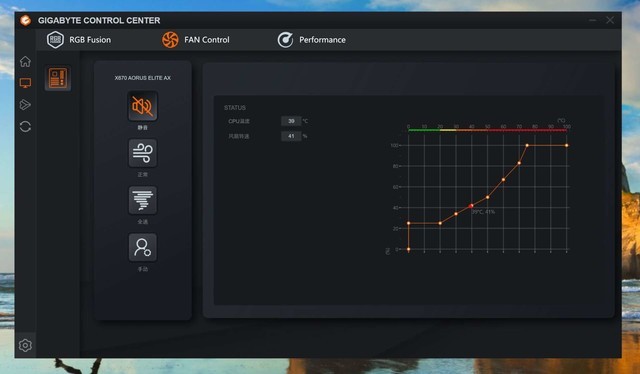
Task: Select the fan curve point at 100% top-right
Action: click(567, 145)
